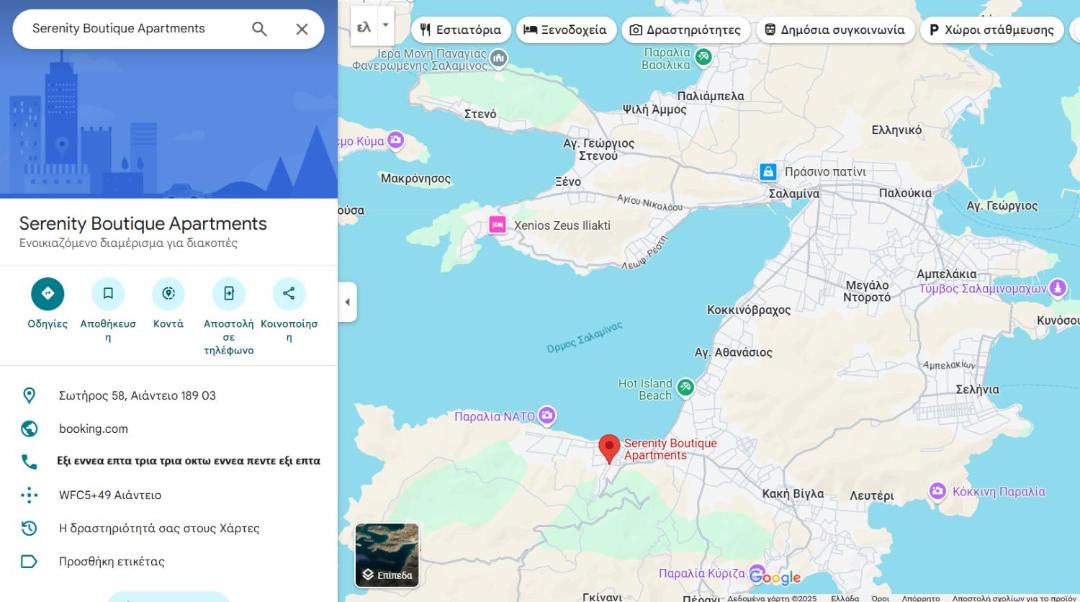1080x602 pixels.
Task: Select the Hot Island Beach marker
Action: point(685,388)
